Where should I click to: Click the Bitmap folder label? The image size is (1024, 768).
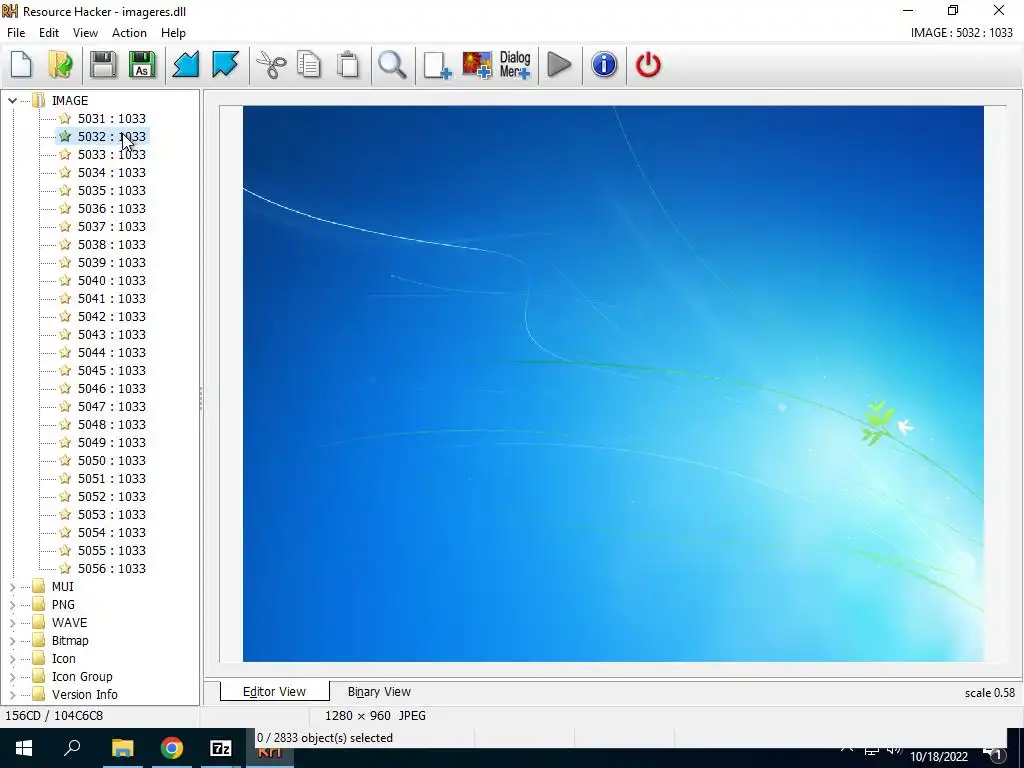tap(70, 641)
